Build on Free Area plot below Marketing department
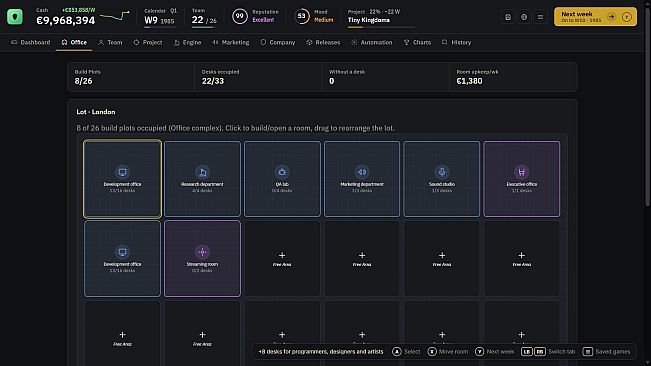This screenshot has height=366, width=651. [x=362, y=259]
